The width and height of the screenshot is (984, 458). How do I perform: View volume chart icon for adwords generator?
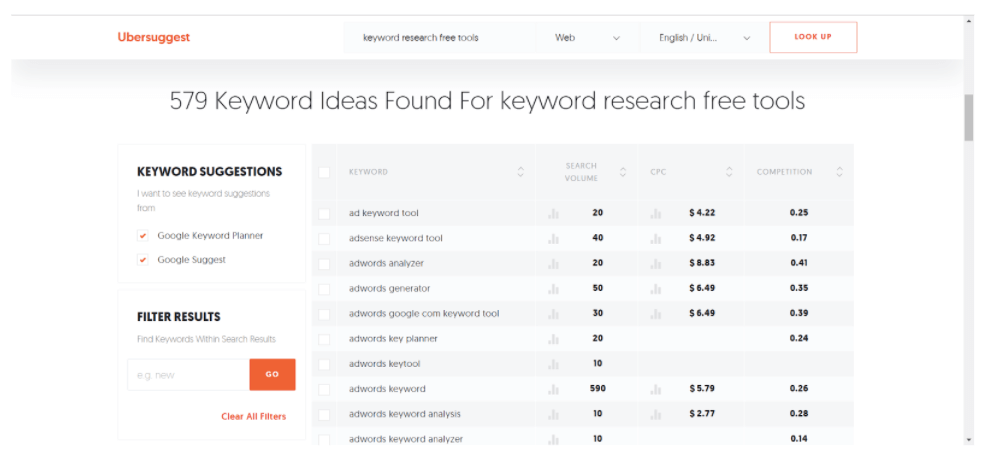tap(553, 289)
